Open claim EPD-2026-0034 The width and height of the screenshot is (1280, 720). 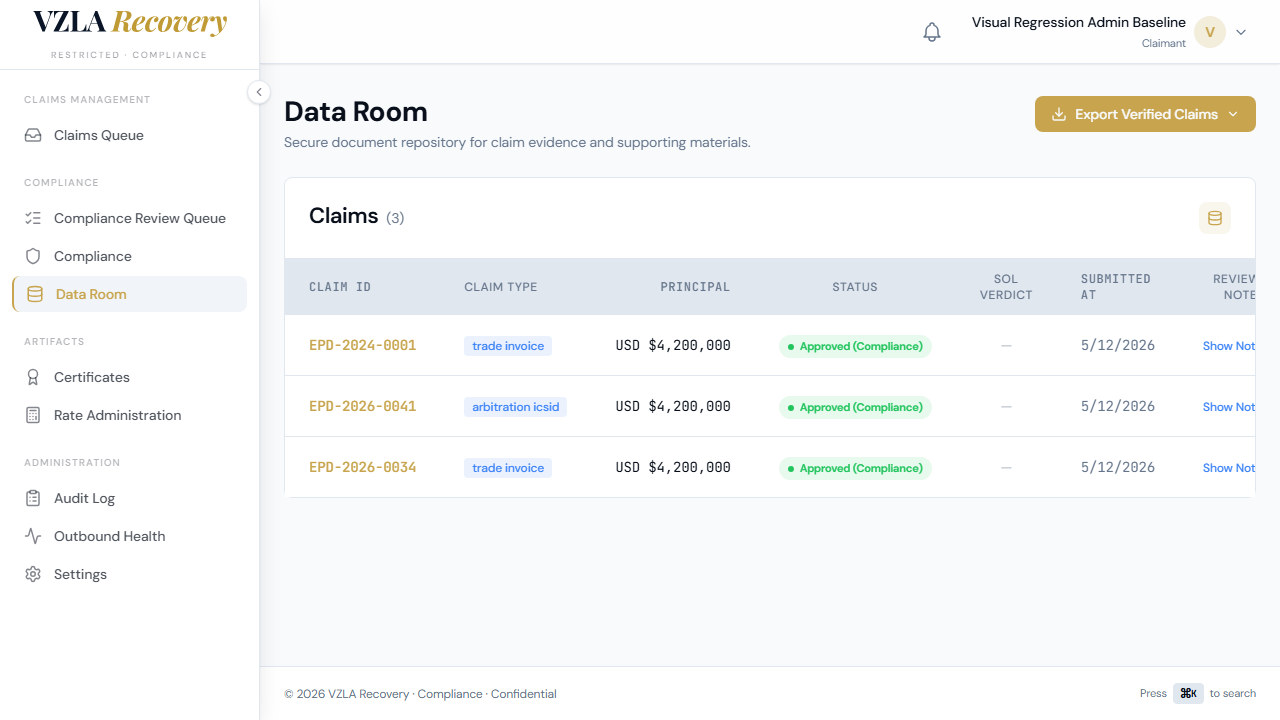(362, 467)
